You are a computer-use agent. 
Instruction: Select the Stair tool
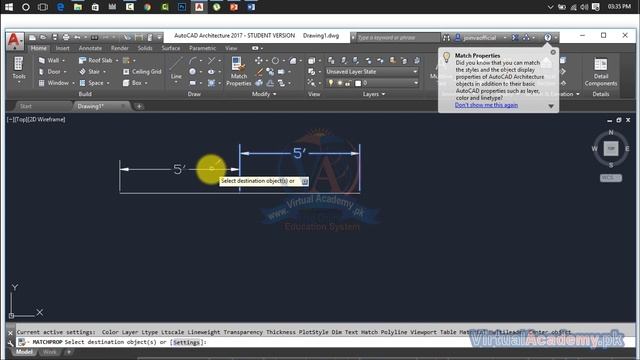pos(89,71)
